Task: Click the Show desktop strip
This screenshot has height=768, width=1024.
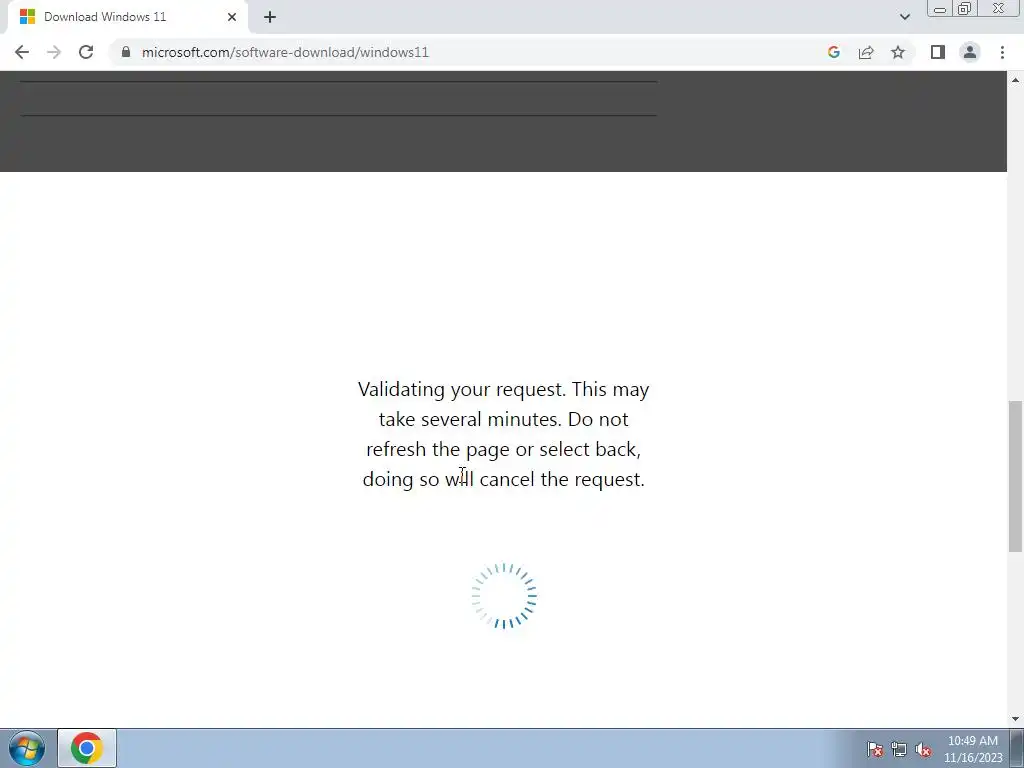Action: point(1017,748)
